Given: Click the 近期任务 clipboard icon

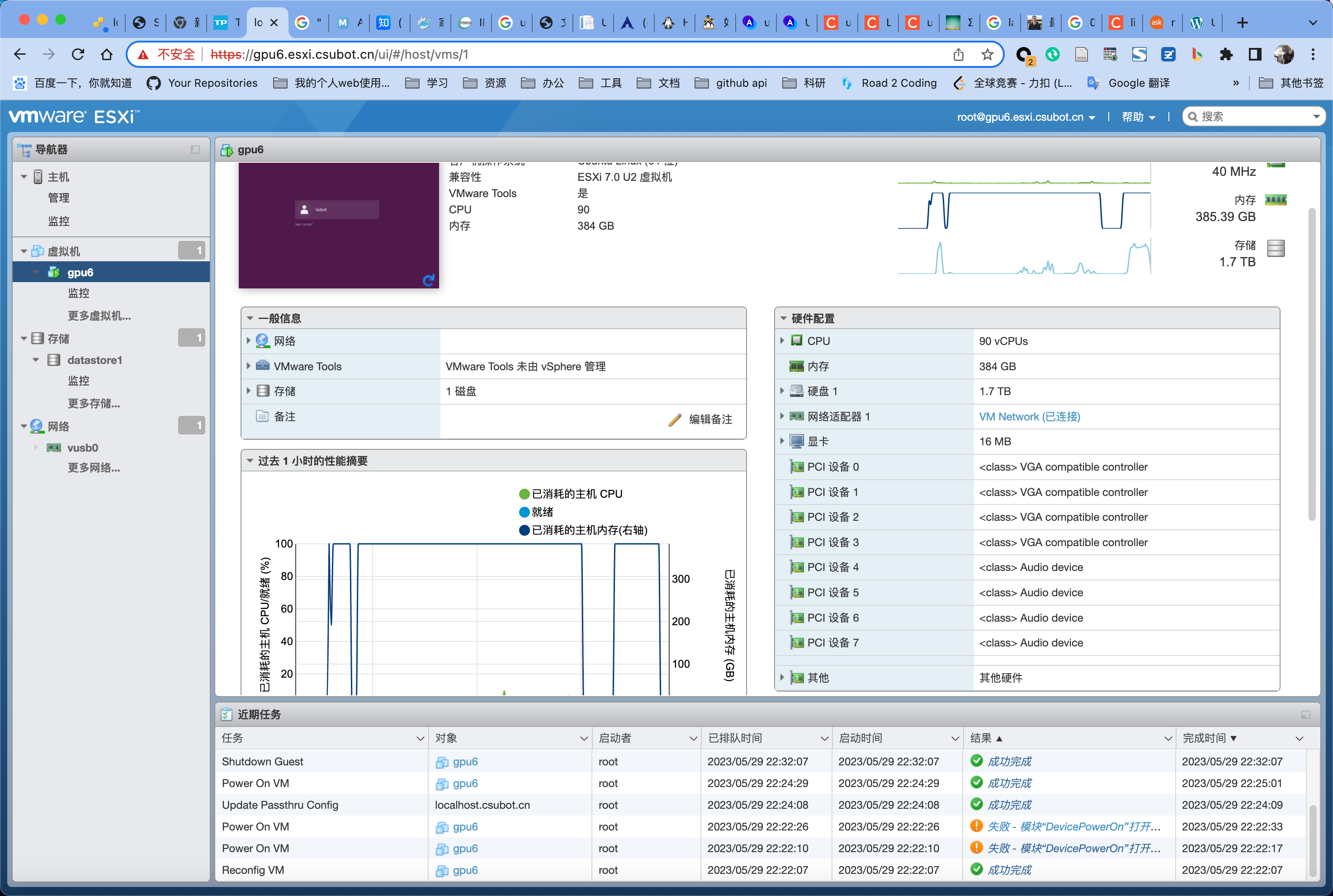Looking at the screenshot, I should (x=227, y=714).
